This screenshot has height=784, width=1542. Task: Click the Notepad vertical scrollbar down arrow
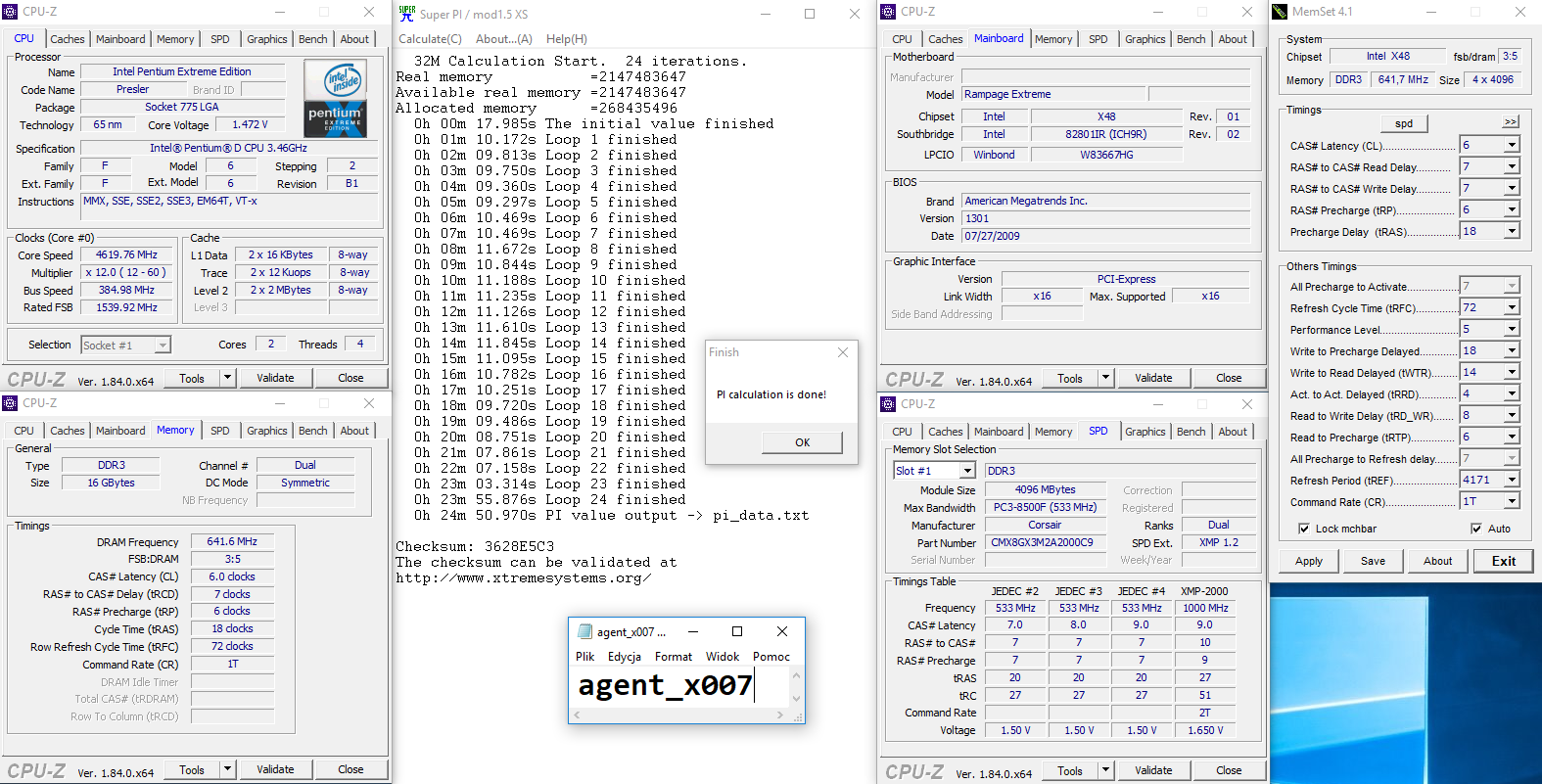796,699
